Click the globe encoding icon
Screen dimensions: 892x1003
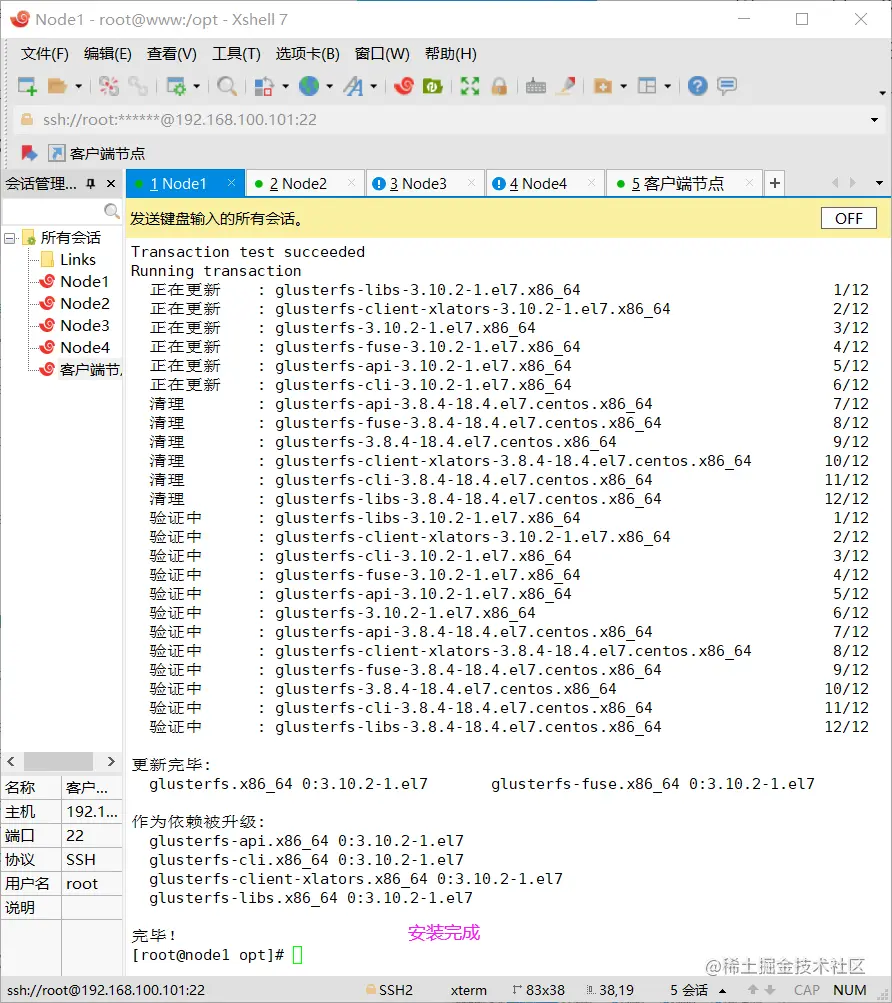point(309,86)
